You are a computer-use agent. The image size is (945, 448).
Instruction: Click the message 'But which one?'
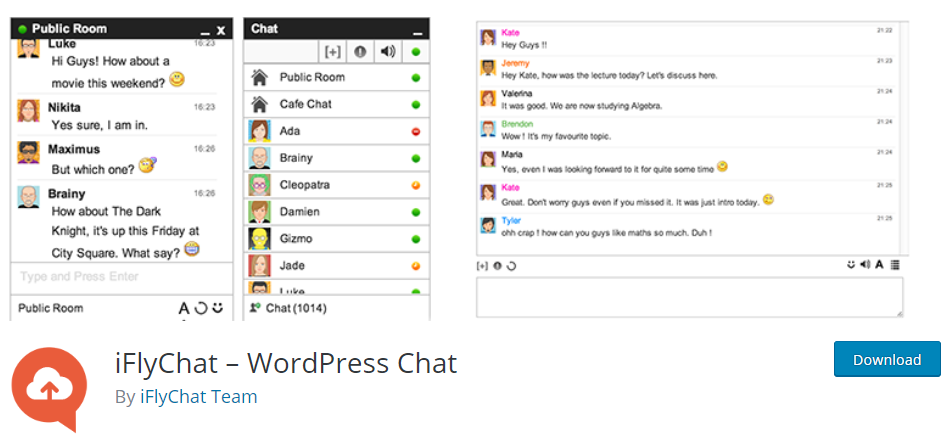pyautogui.click(x=93, y=169)
